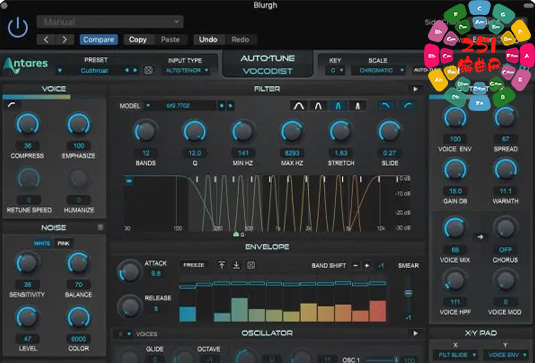Choose the third, highlighted filter band shape
Image resolution: width=535 pixels, height=363 pixels.
point(338,106)
